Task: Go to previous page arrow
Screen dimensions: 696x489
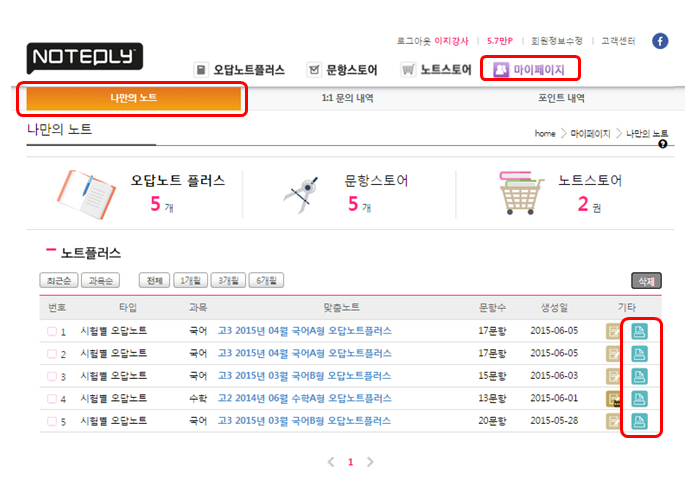Action: 331,462
